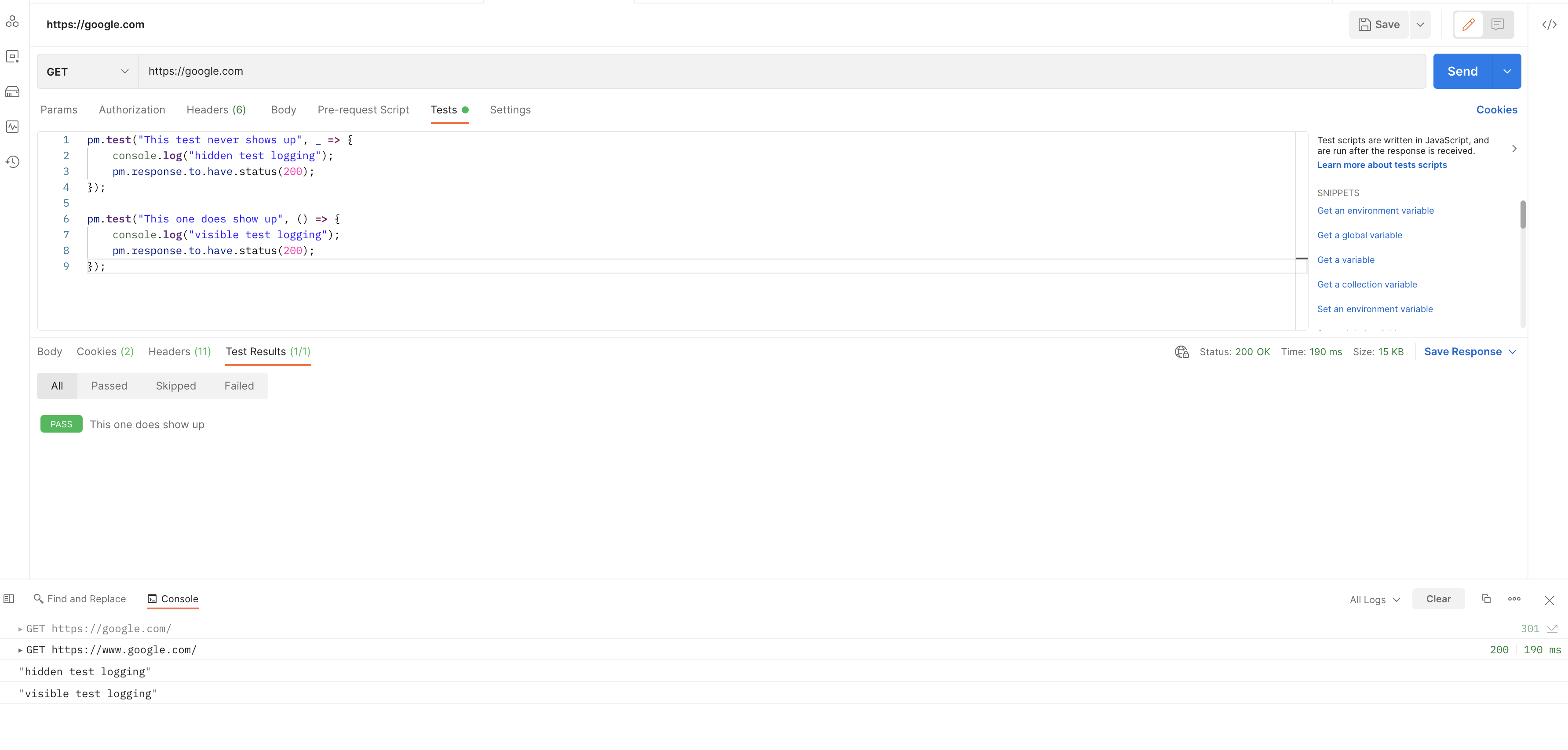
Task: Filter test results by Failed
Action: [239, 386]
